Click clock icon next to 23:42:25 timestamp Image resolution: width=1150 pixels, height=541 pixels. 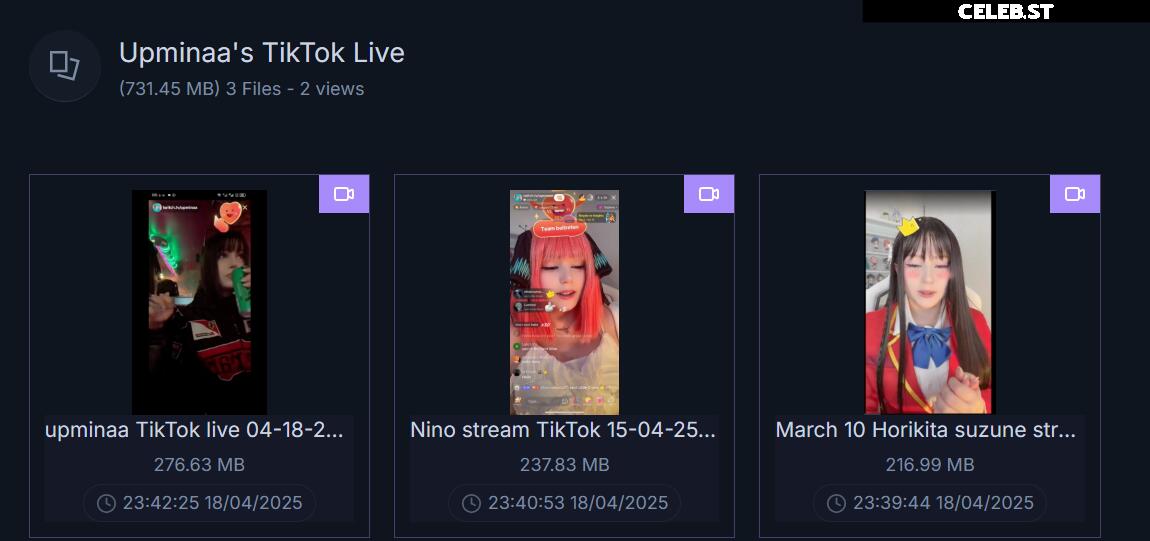click(106, 504)
